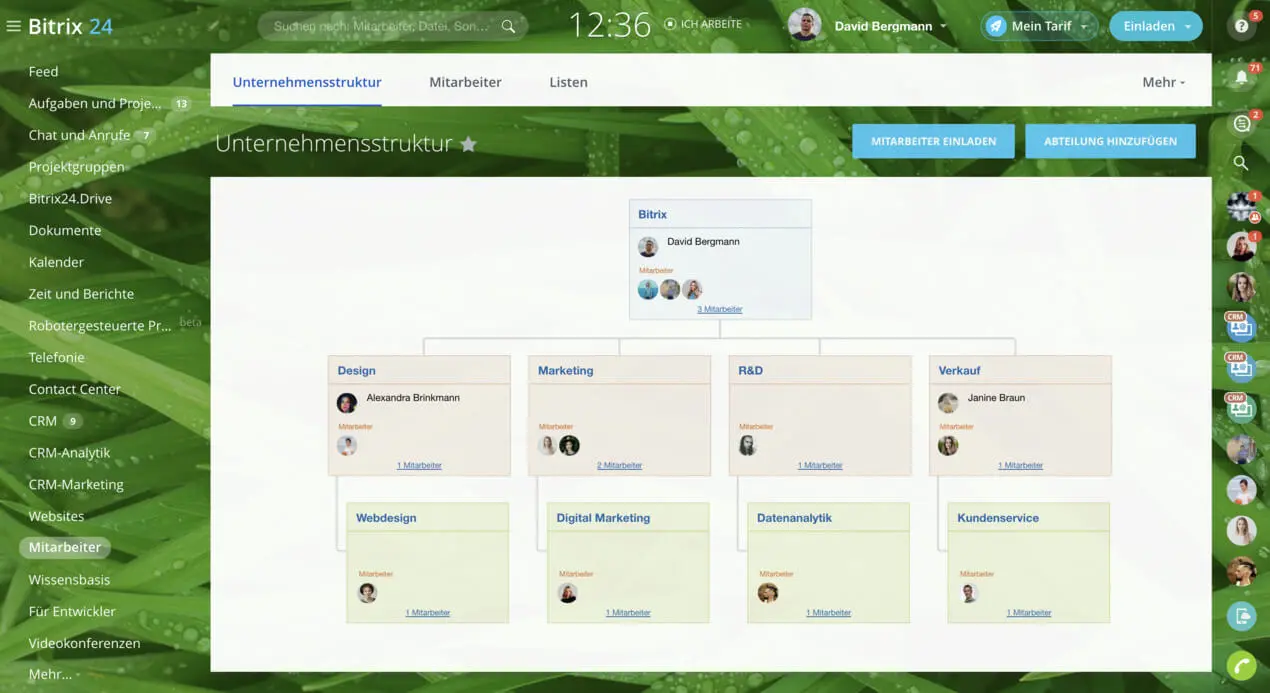The width and height of the screenshot is (1270, 693).
Task: Mark Unternehmensstruktur page as favorite star
Action: (x=468, y=144)
